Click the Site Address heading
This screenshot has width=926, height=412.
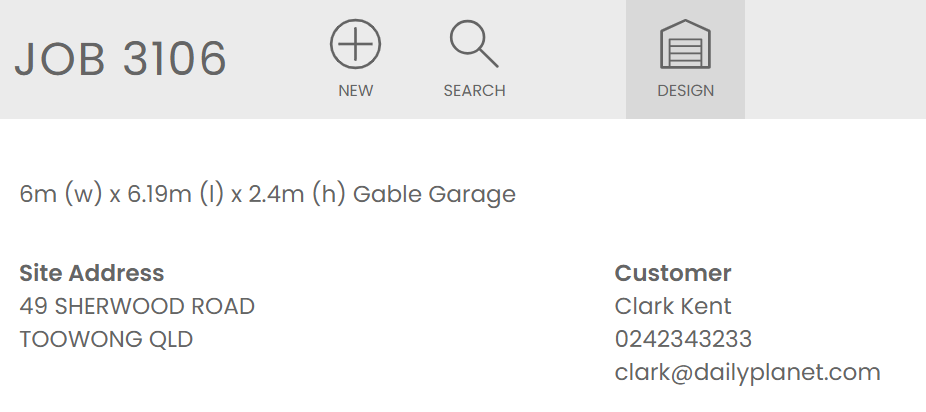click(x=91, y=273)
